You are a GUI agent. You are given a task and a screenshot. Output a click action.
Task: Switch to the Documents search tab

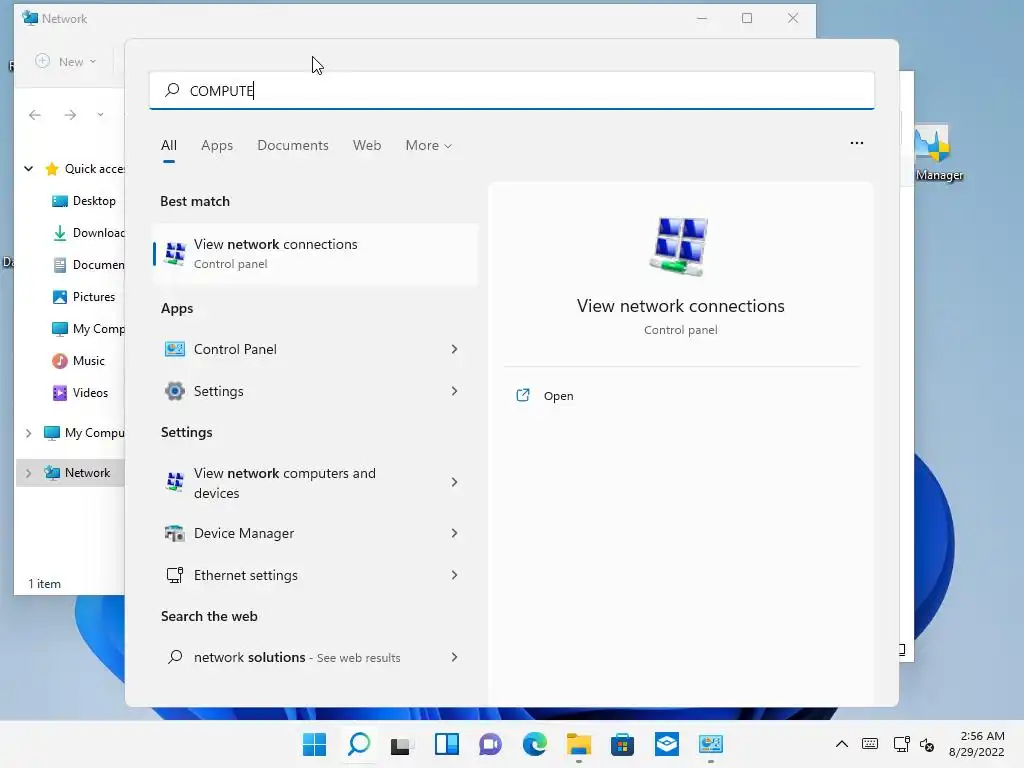click(x=293, y=146)
